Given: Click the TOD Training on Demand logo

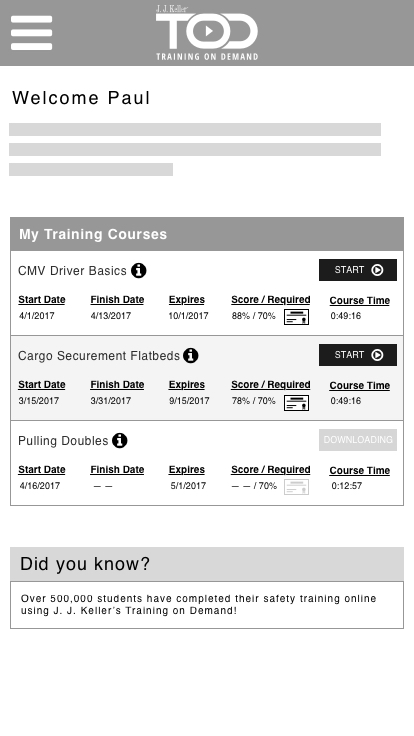Looking at the screenshot, I should (207, 33).
